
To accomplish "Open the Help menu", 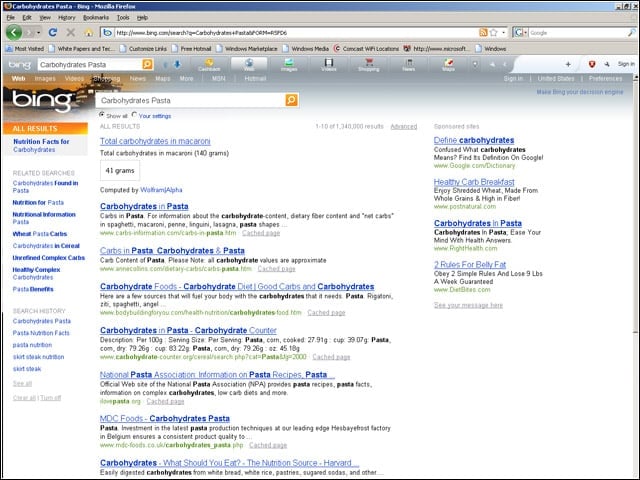I will pos(142,18).
